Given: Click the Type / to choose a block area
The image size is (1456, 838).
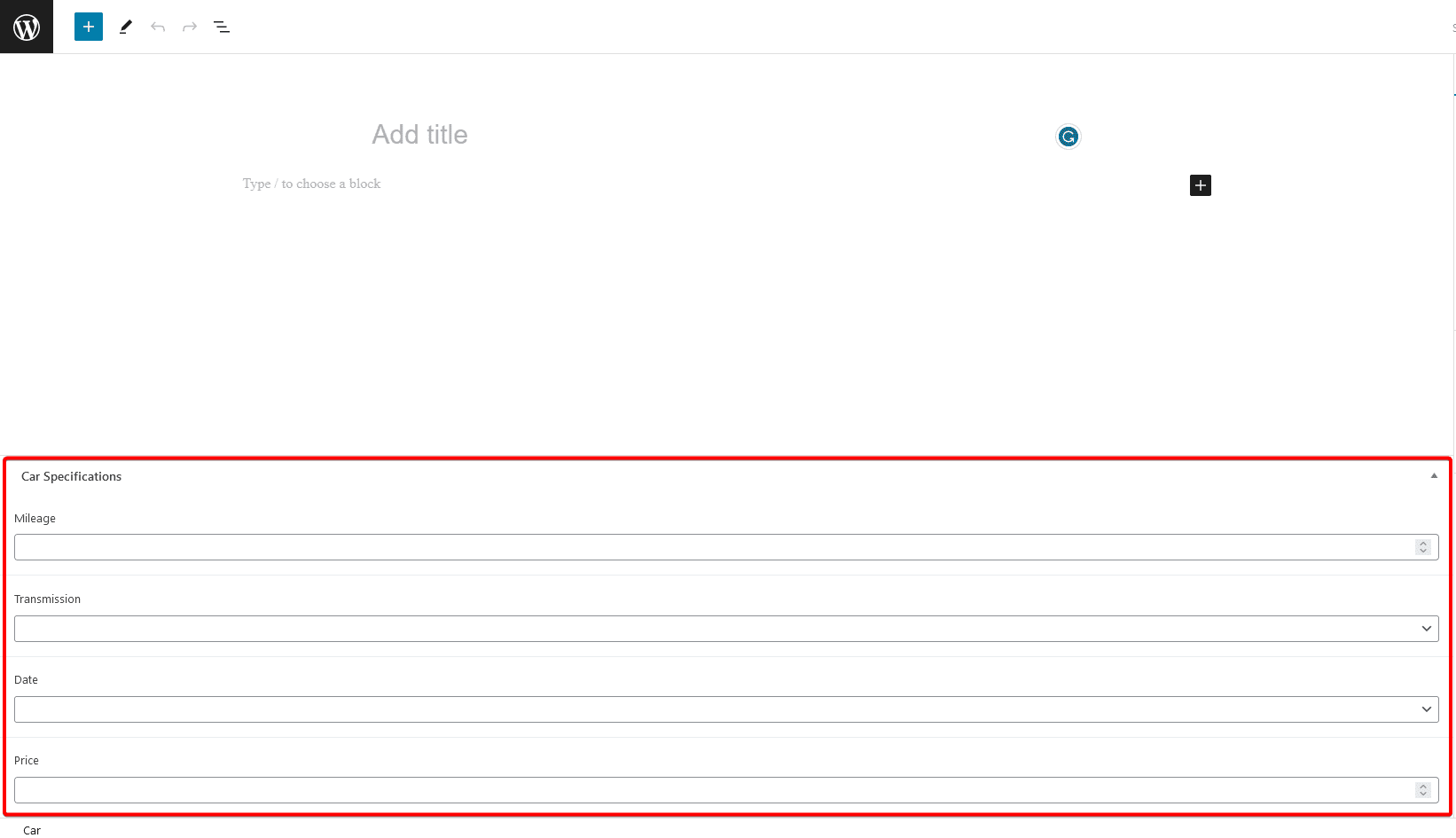Looking at the screenshot, I should pos(311,184).
